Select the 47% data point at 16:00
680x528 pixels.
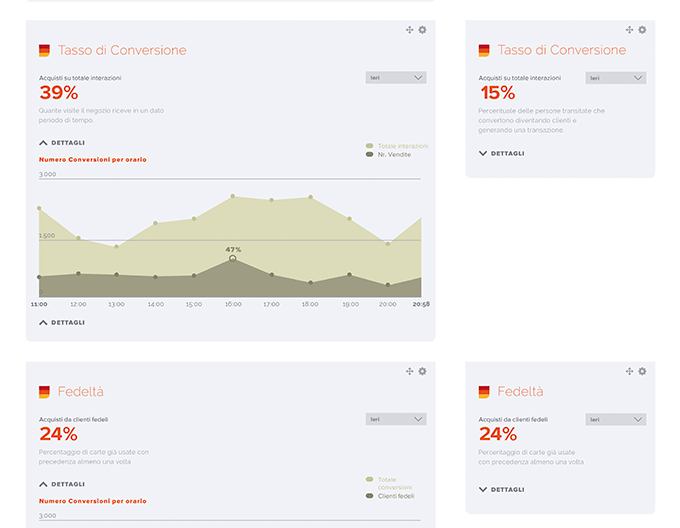click(233, 259)
